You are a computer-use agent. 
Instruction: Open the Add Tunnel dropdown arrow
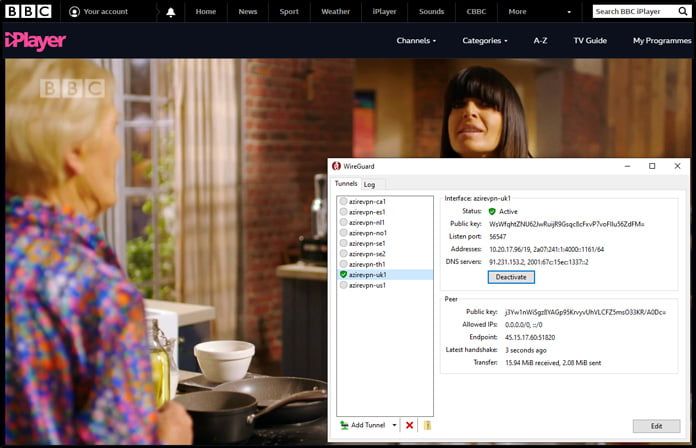(x=394, y=425)
